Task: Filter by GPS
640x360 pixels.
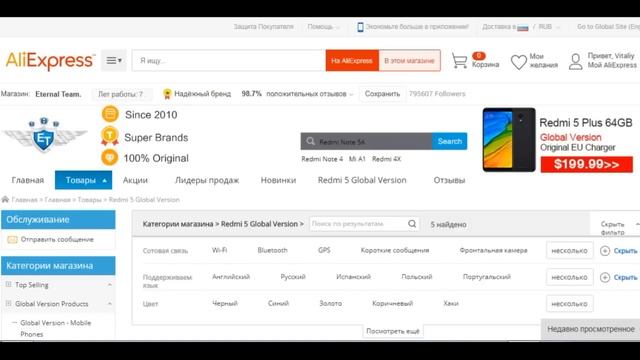Action: click(x=324, y=250)
